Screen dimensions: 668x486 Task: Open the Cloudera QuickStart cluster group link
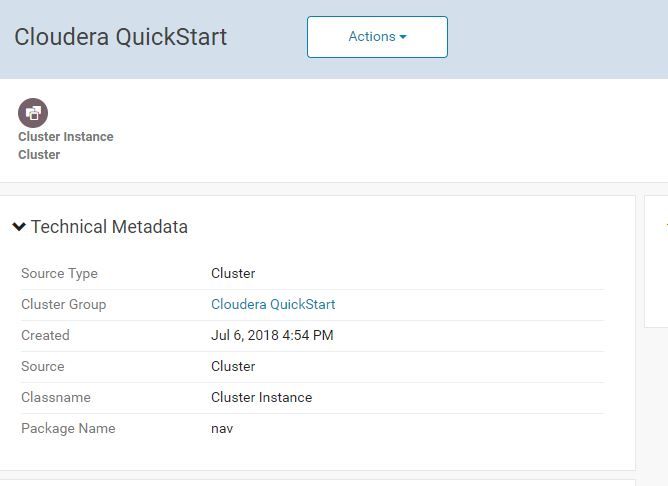[272, 304]
